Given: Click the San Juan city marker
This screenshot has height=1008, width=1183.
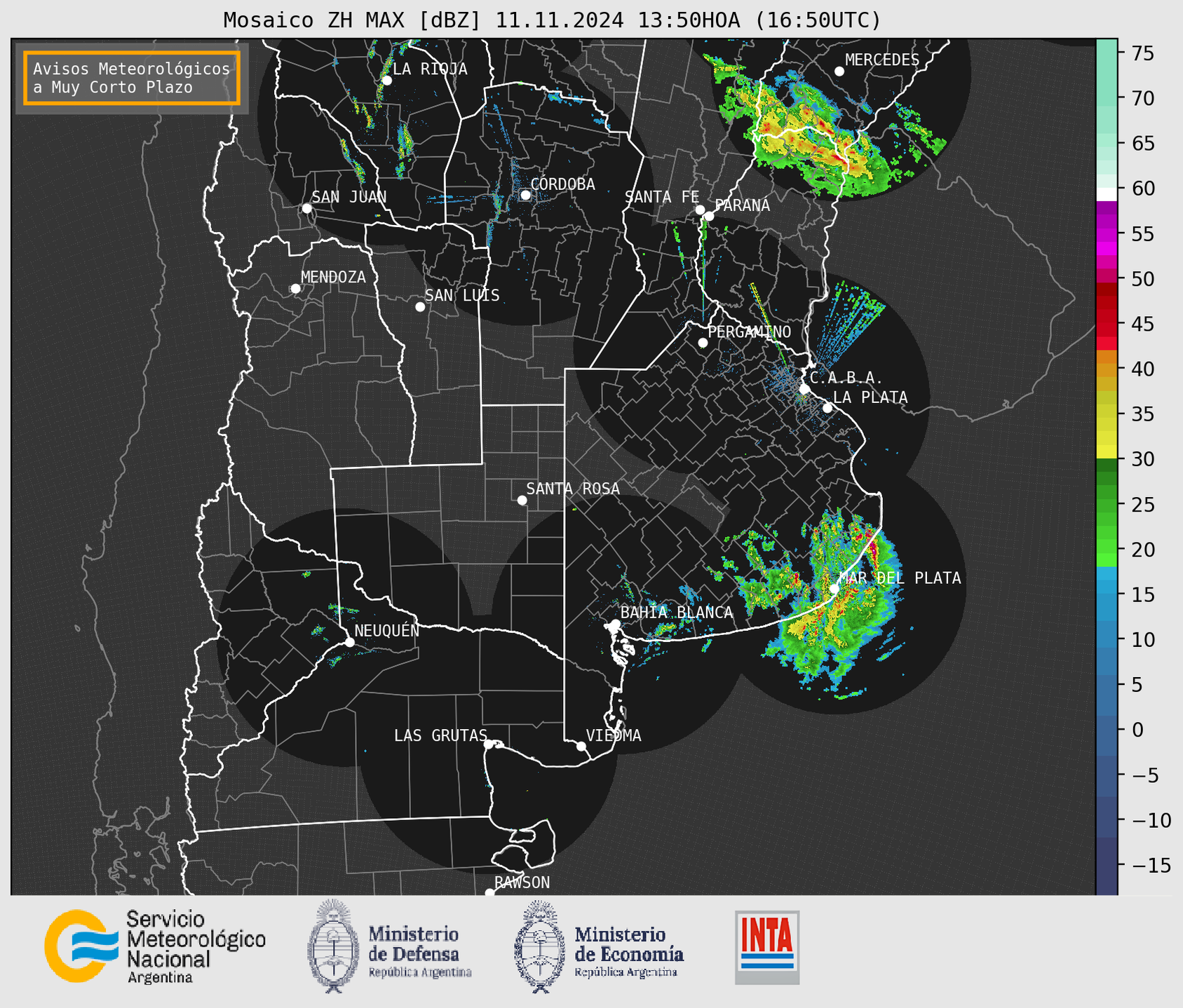Looking at the screenshot, I should 306,208.
